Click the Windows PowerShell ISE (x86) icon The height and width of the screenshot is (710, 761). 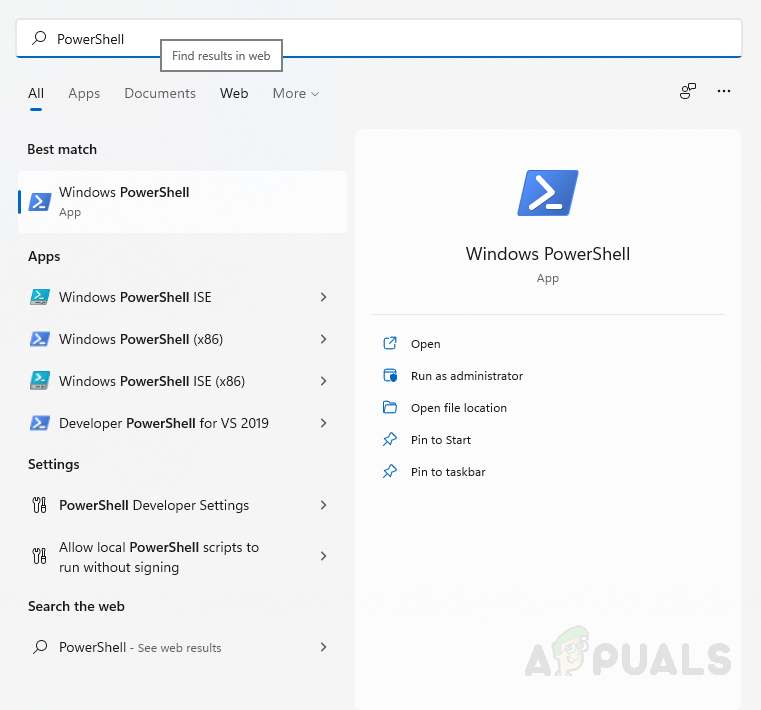click(x=40, y=381)
